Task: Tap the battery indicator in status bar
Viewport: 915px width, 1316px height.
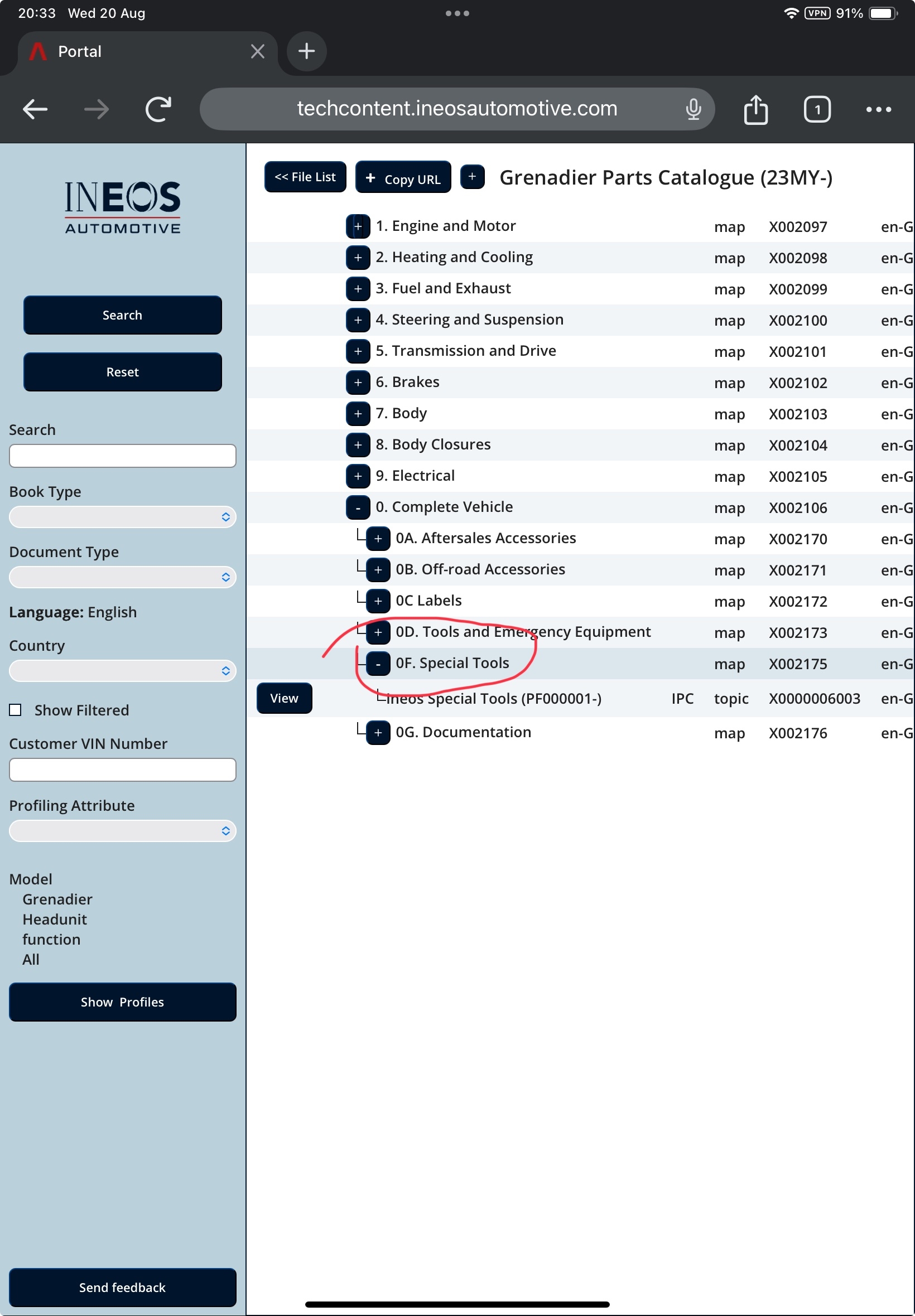Action: 883,13
